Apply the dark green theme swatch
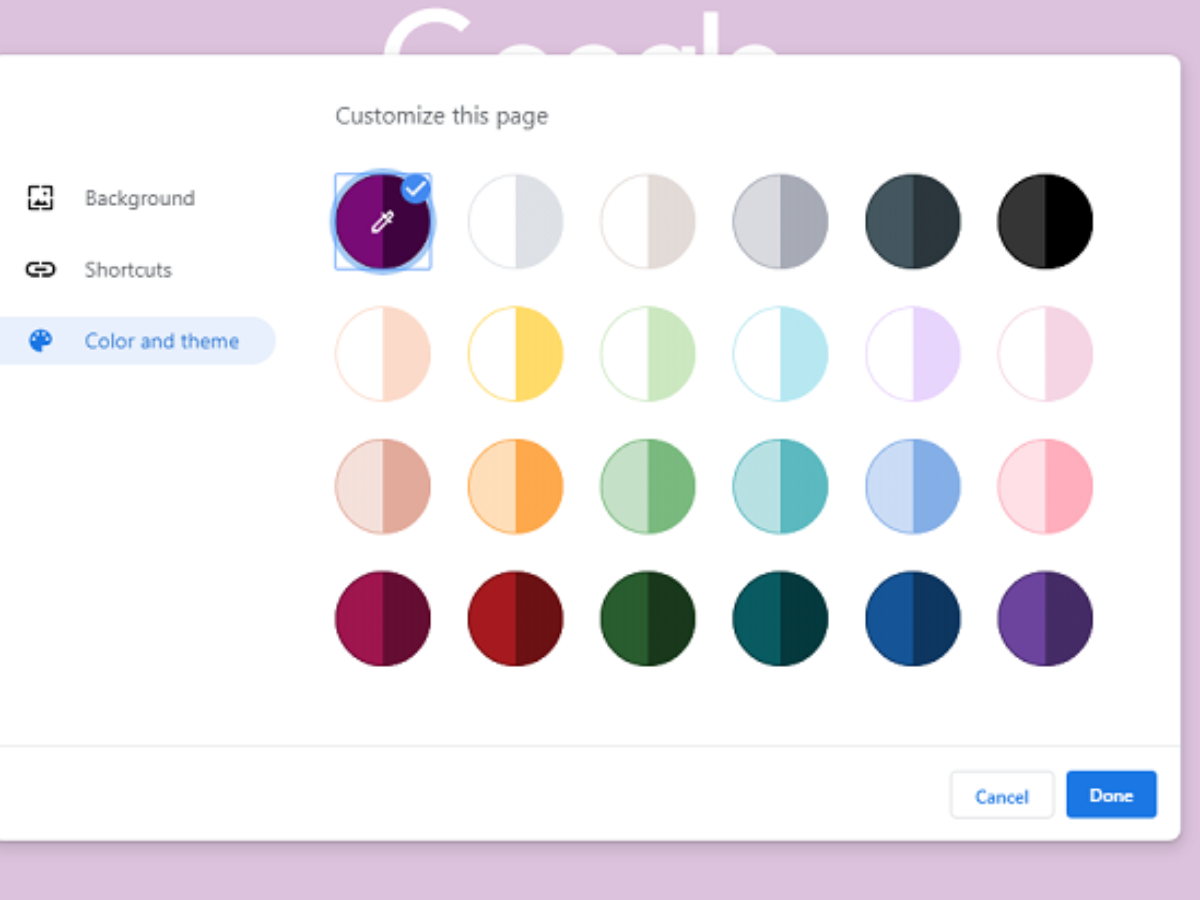Screen dimensions: 1200x900 click(x=648, y=619)
